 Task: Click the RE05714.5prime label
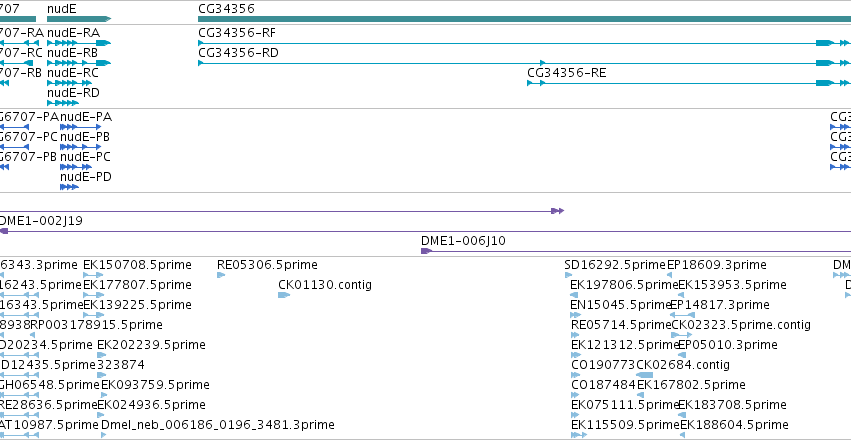pyautogui.click(x=621, y=325)
